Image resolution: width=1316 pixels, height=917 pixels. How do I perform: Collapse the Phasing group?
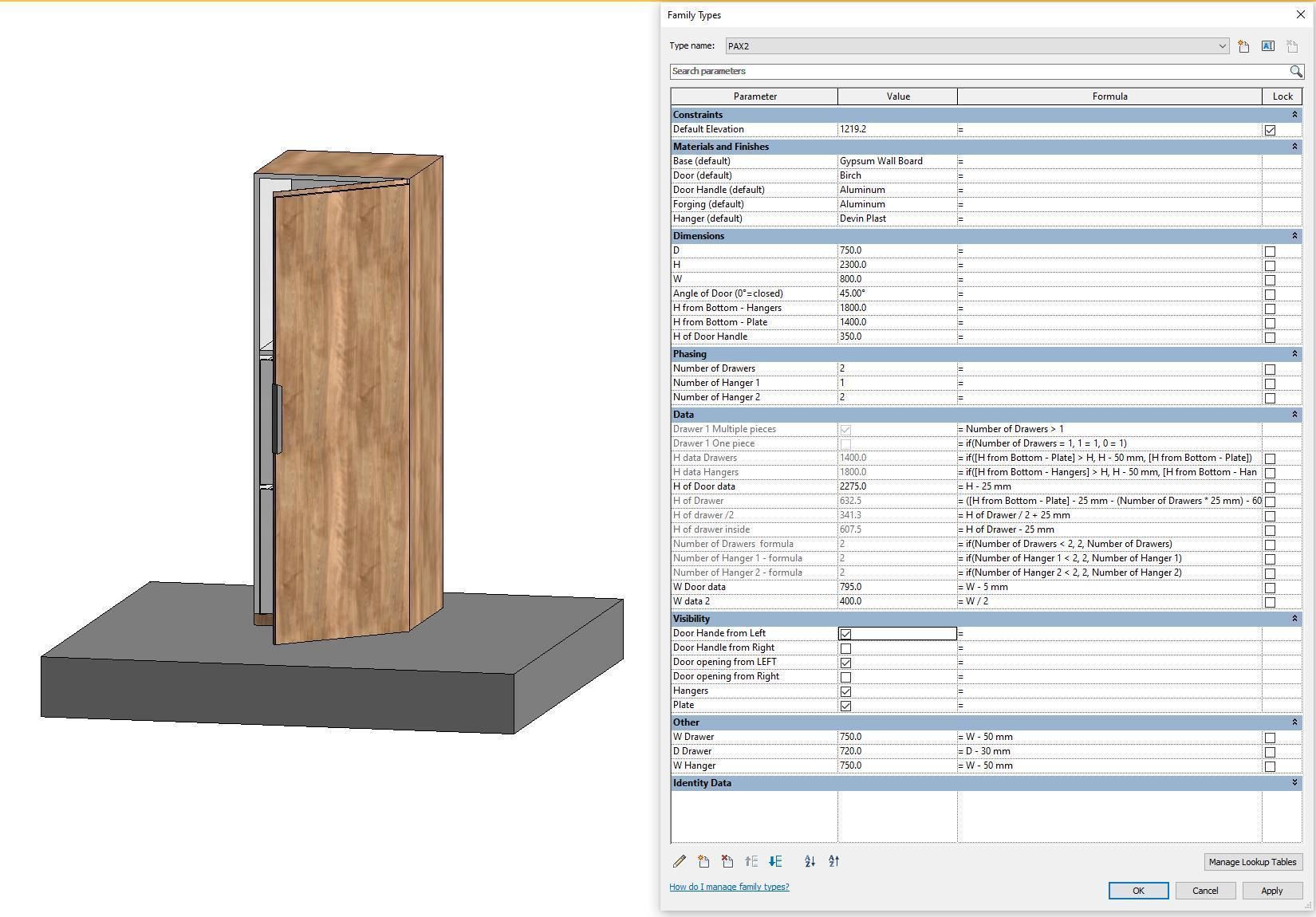click(x=1294, y=354)
